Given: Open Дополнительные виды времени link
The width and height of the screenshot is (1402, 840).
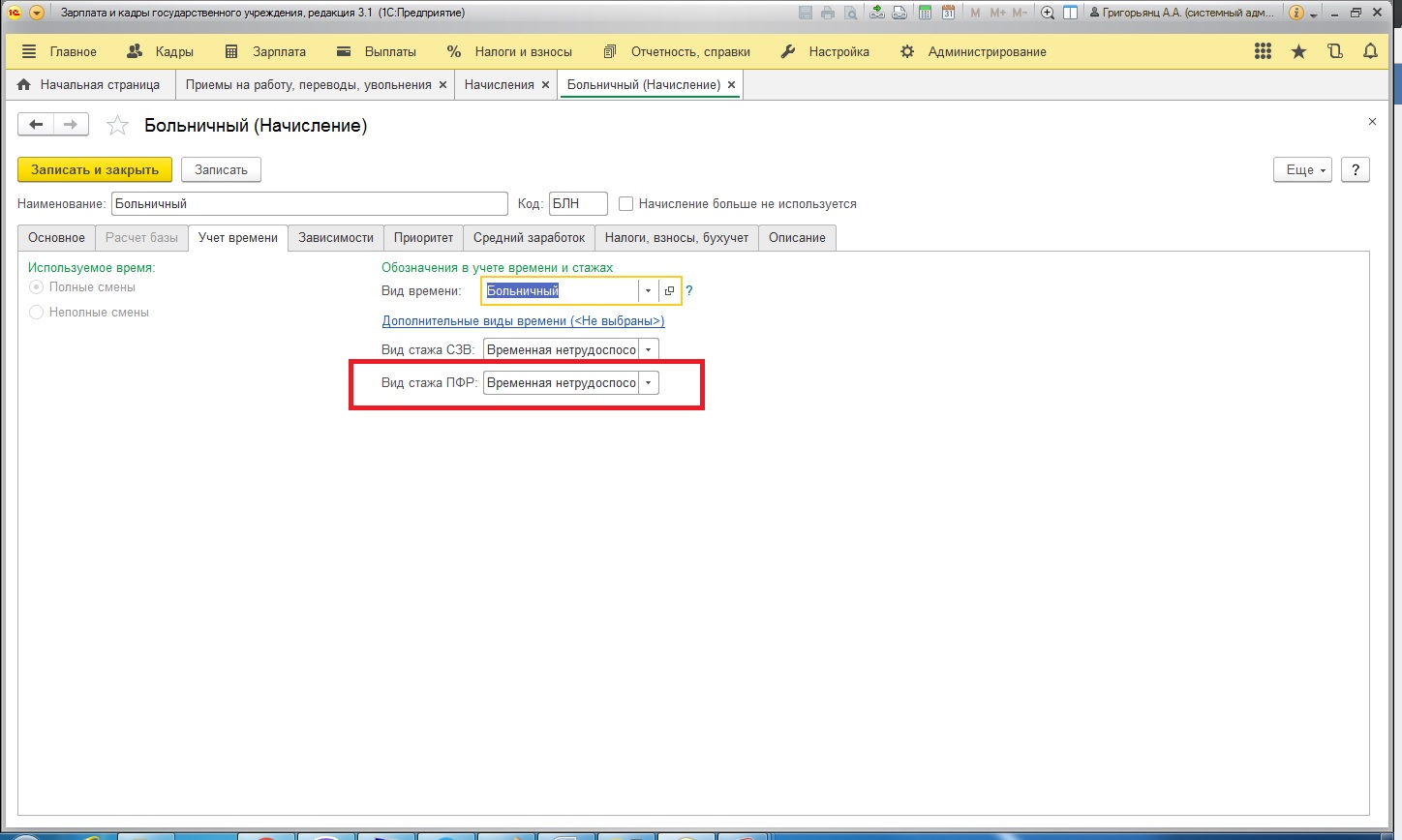Looking at the screenshot, I should [x=523, y=320].
